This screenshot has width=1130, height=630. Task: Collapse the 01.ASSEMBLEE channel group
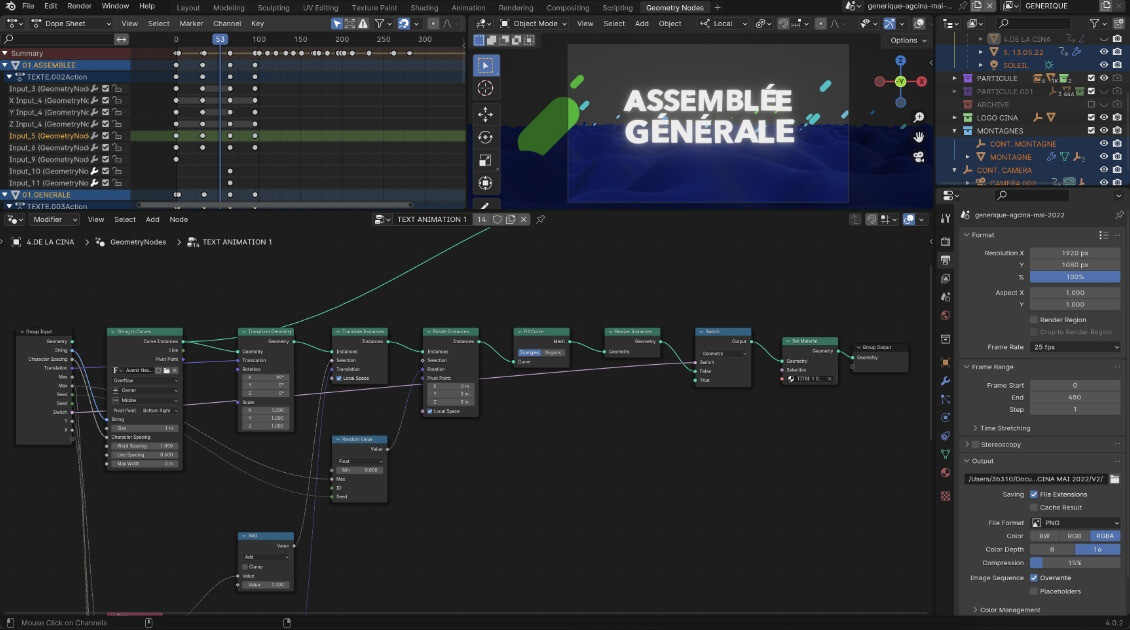click(x=5, y=65)
